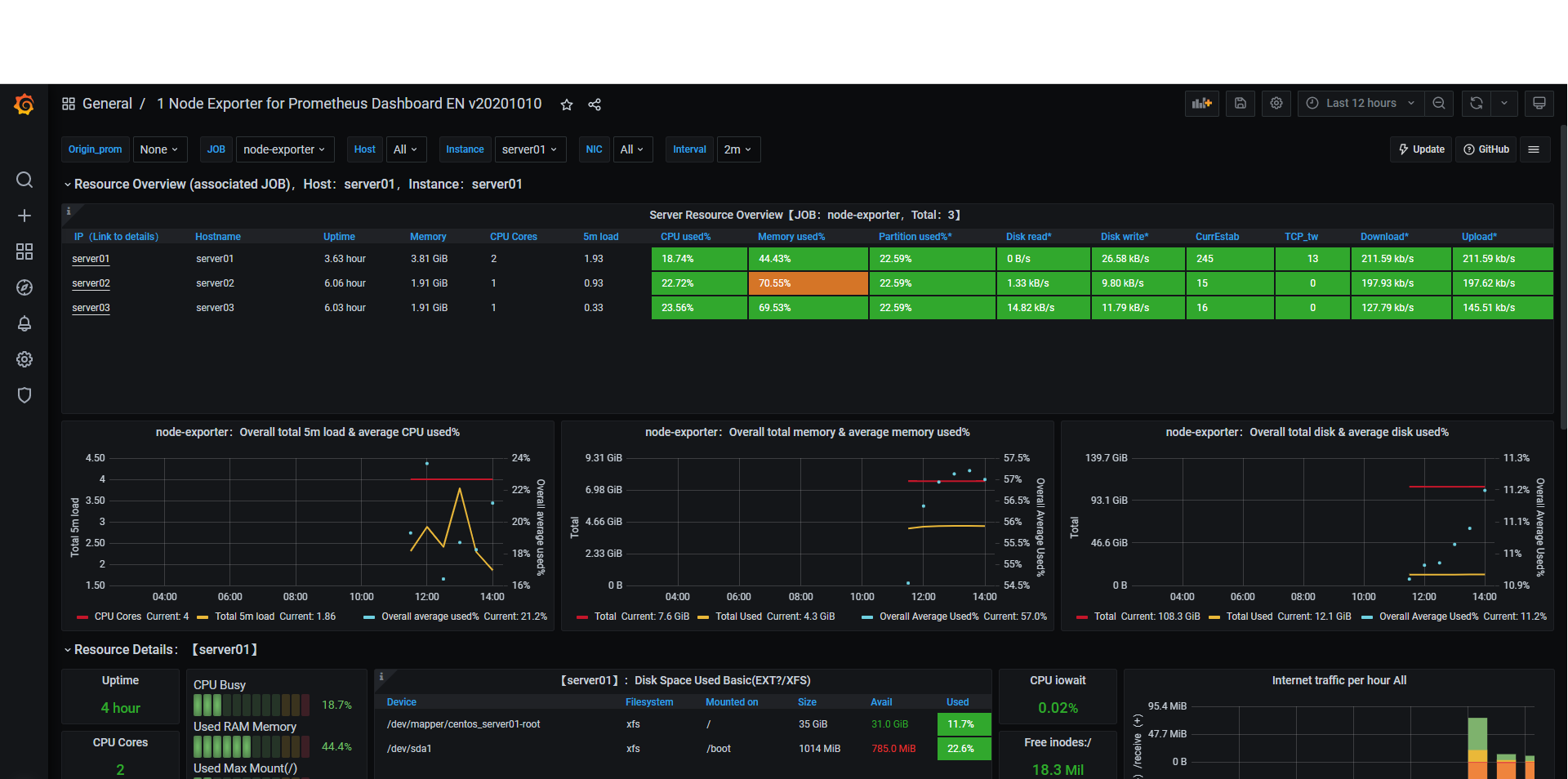Sort table by Memory used% column

coord(791,237)
